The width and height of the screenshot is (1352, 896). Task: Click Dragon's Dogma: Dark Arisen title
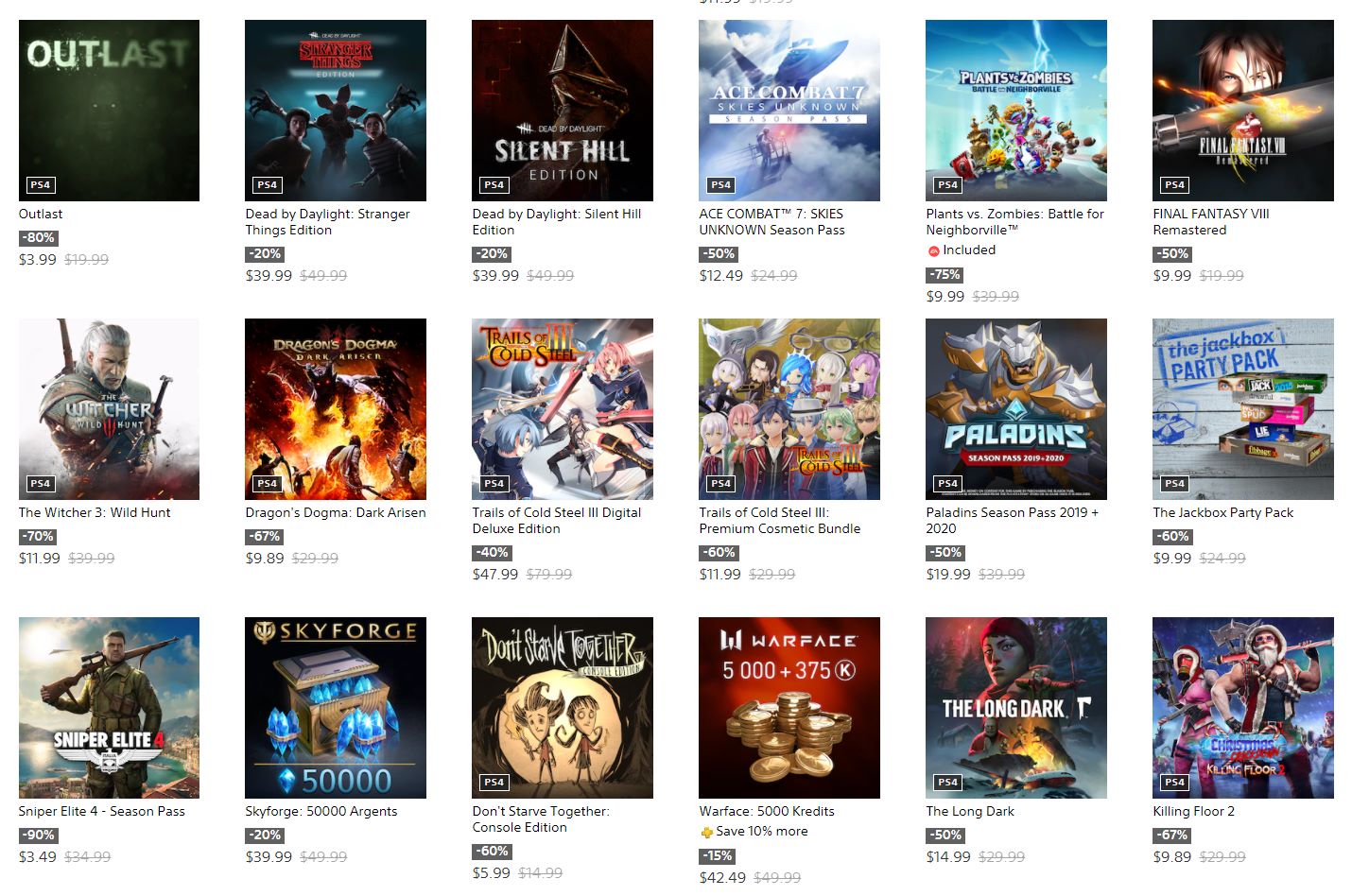[x=336, y=512]
